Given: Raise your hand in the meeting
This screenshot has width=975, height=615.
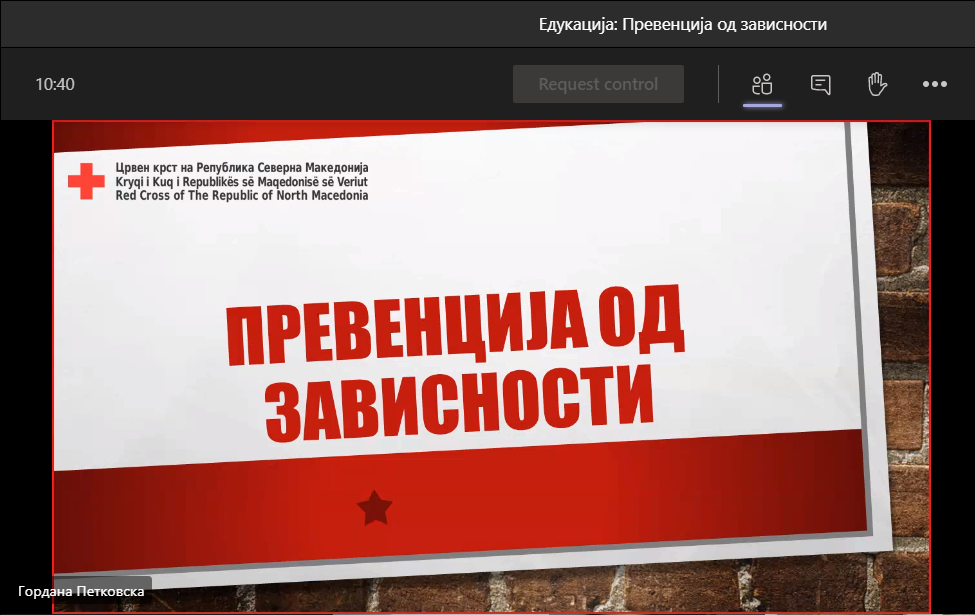Looking at the screenshot, I should click(x=877, y=84).
